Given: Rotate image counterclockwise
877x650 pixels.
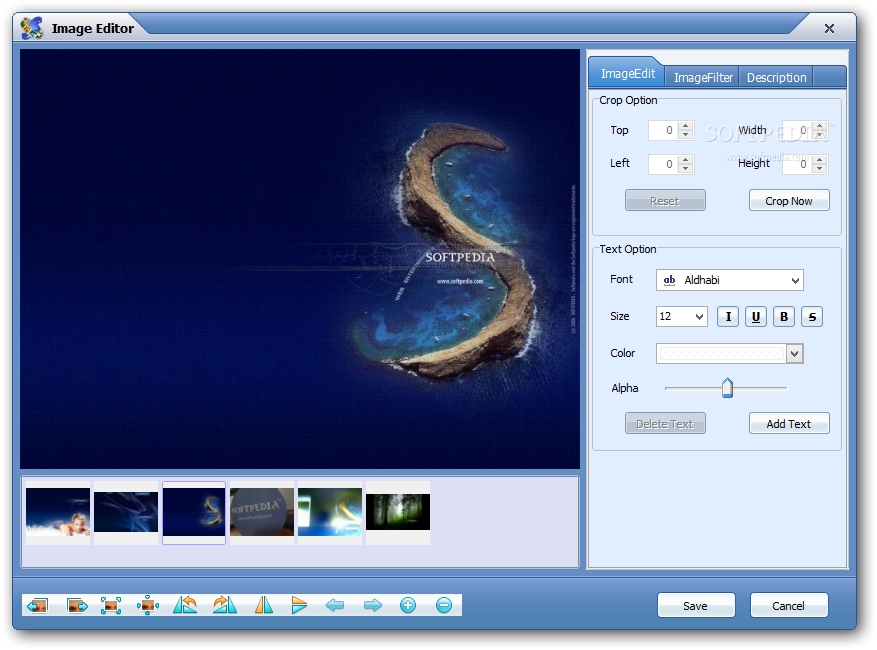Looking at the screenshot, I should 185,605.
